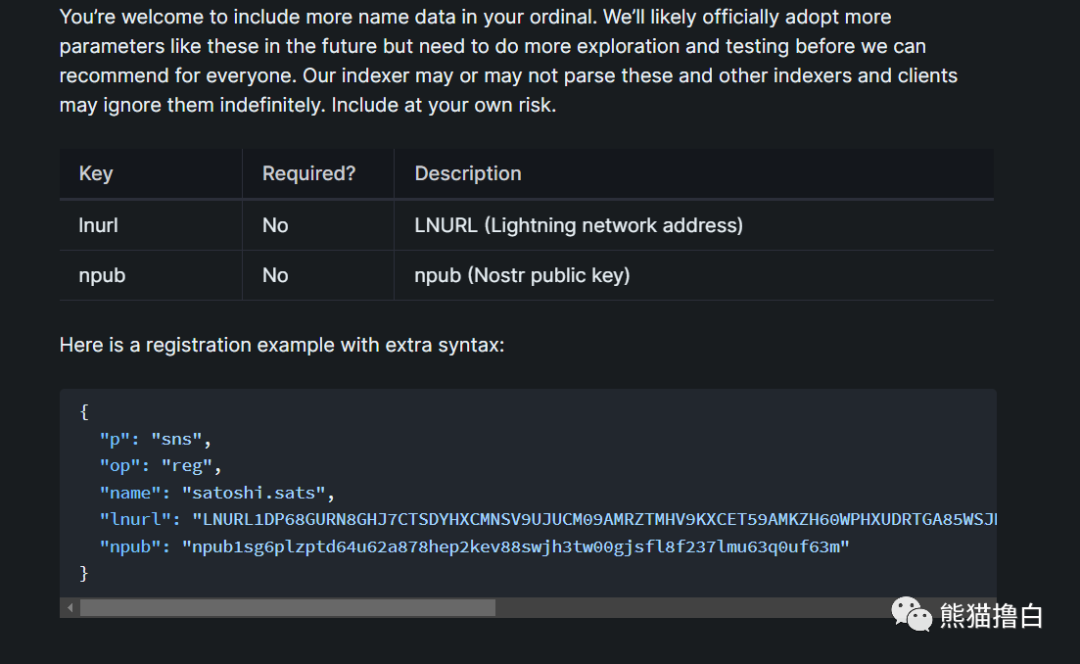Click the left arrow of the horizontal scrollbar
This screenshot has width=1080, height=664.
click(70, 608)
